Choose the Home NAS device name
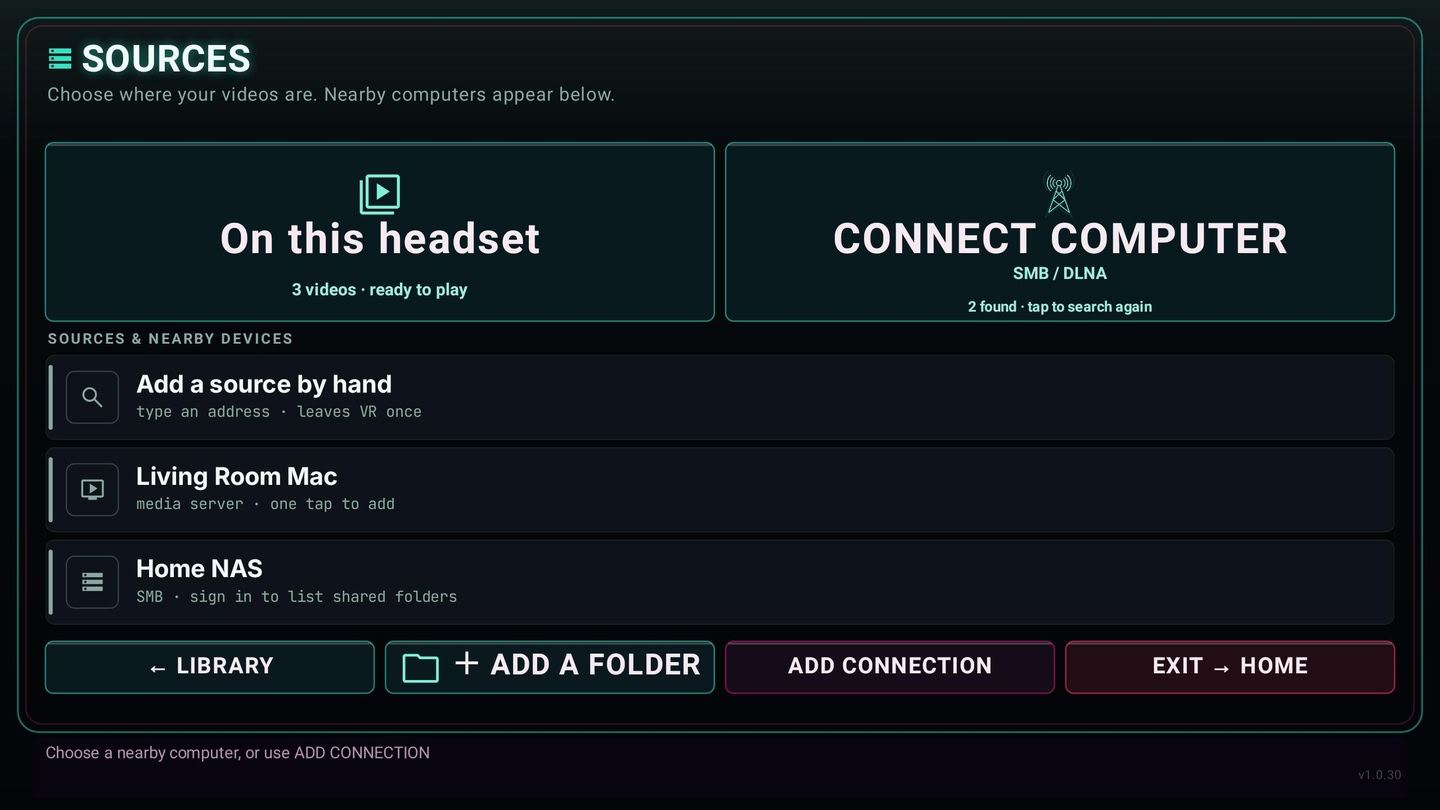The height and width of the screenshot is (810, 1440). pos(199,568)
